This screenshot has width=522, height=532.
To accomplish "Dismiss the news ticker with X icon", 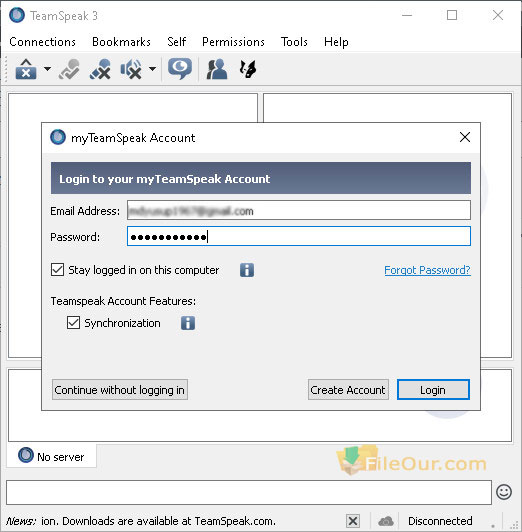I will (353, 521).
